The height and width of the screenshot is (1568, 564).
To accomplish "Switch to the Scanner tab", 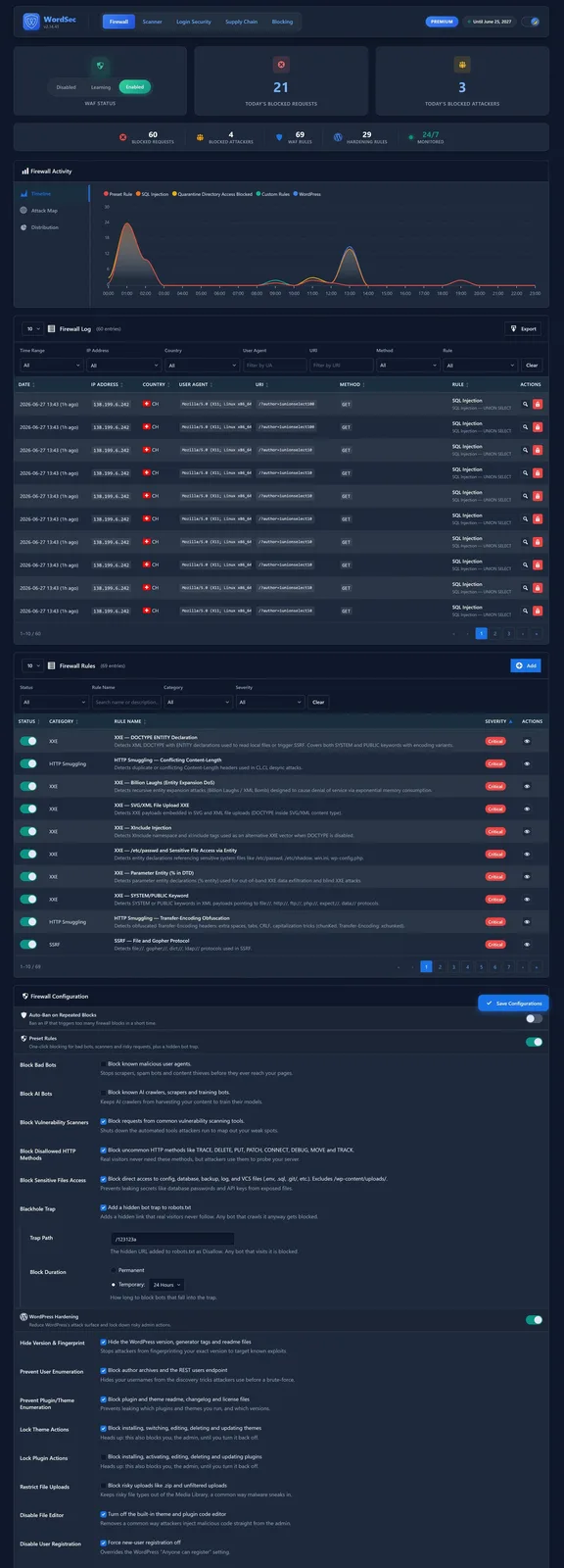I will pos(152,22).
